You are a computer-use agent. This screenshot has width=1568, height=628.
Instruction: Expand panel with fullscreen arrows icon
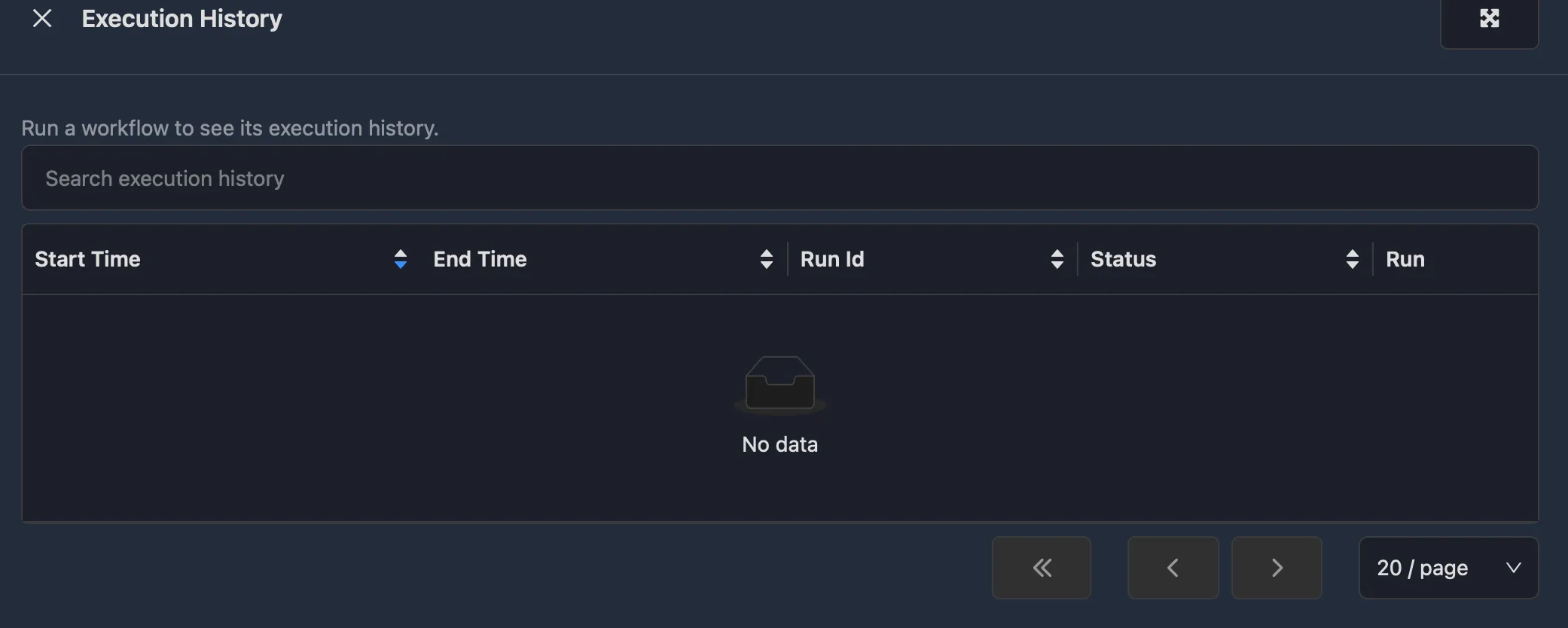tap(1489, 19)
